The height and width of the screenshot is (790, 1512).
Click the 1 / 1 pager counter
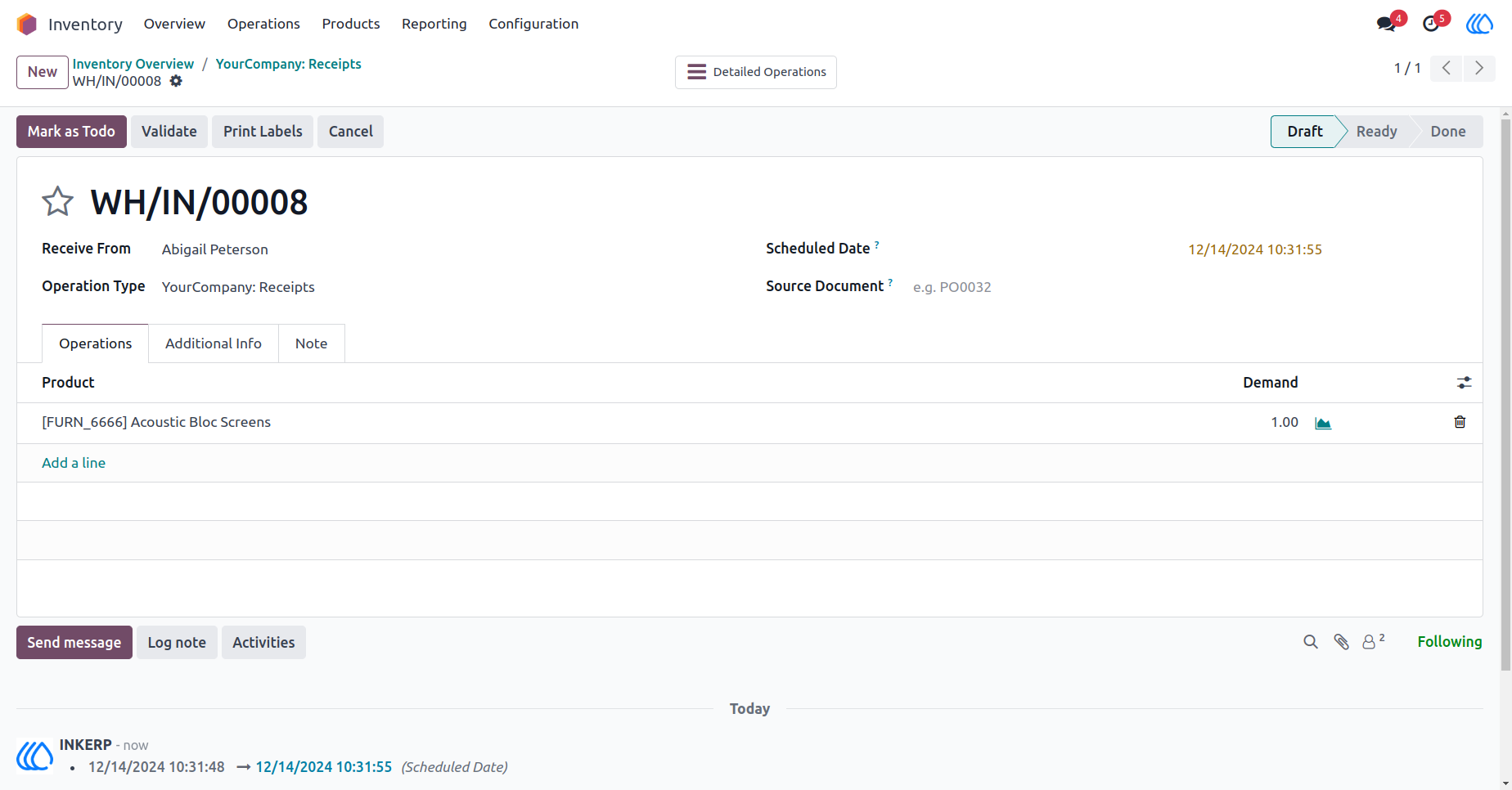coord(1407,68)
